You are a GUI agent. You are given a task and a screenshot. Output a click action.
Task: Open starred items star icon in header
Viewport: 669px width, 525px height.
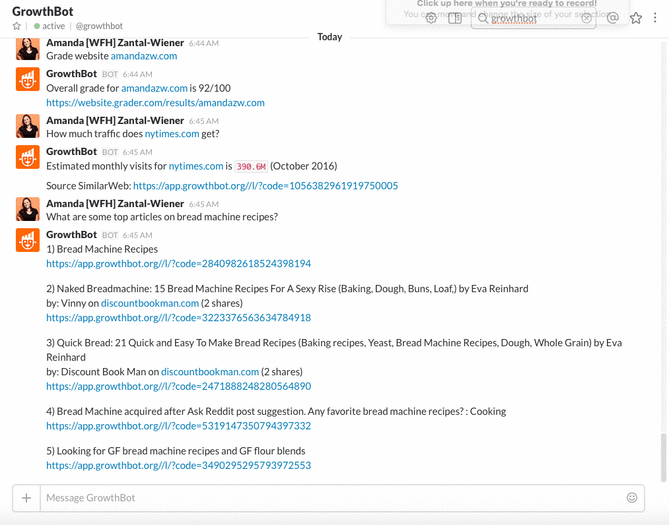point(636,18)
